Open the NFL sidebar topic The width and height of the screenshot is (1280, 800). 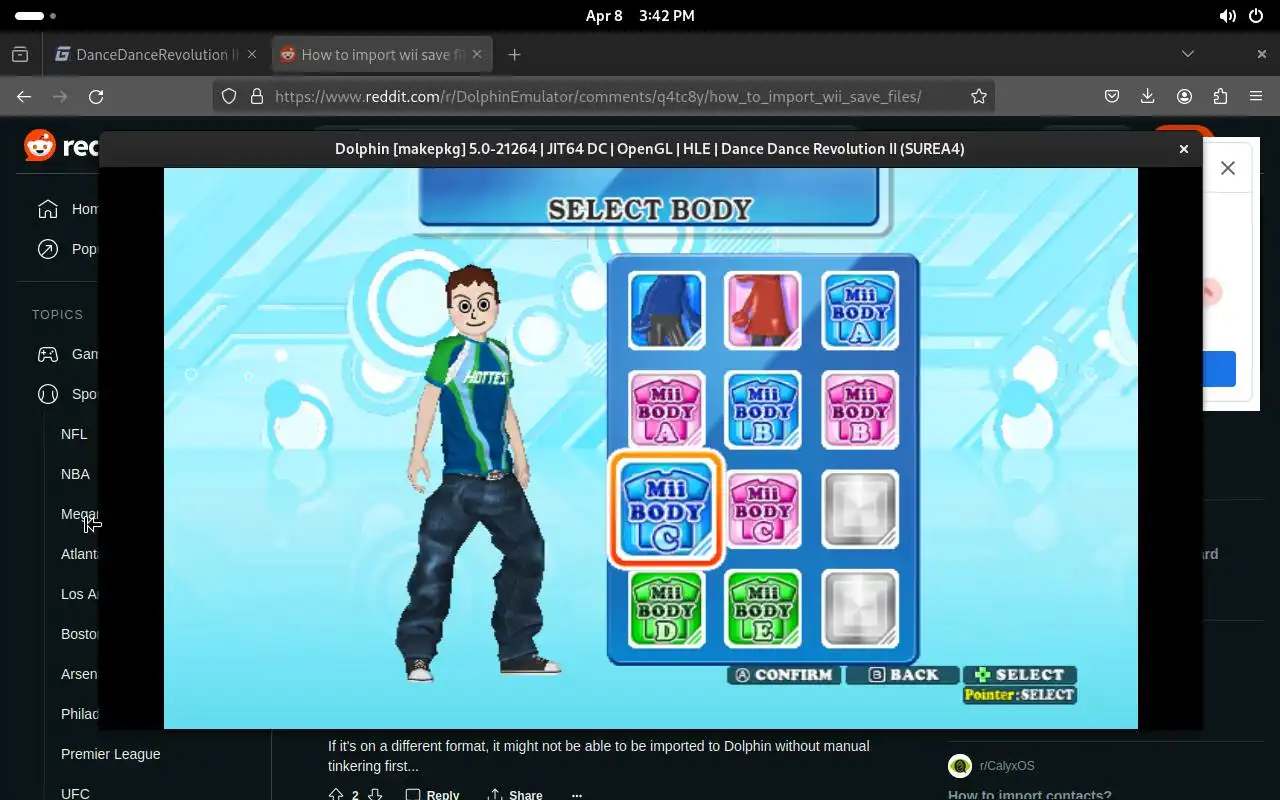pos(74,434)
